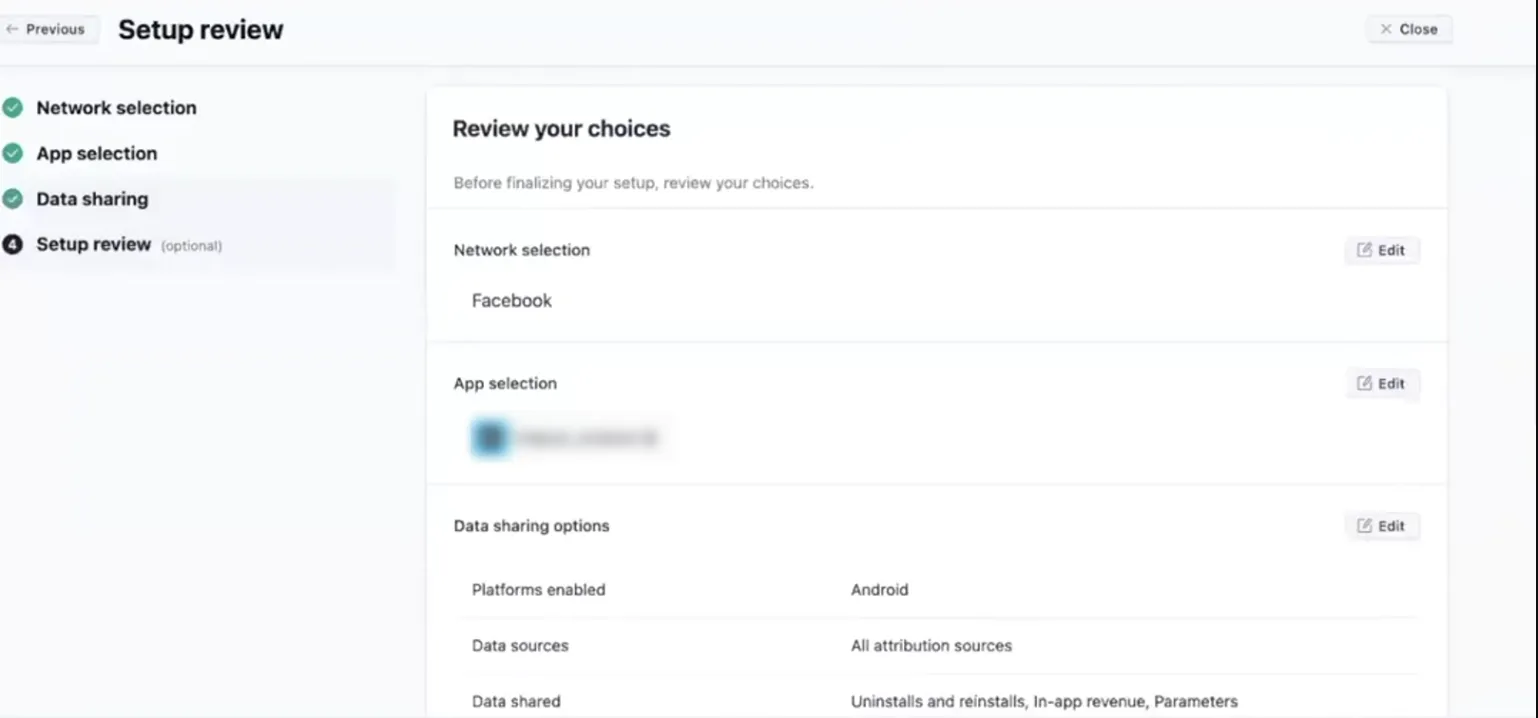Go back with the Previous button
Image resolution: width=1538 pixels, height=718 pixels.
click(48, 29)
